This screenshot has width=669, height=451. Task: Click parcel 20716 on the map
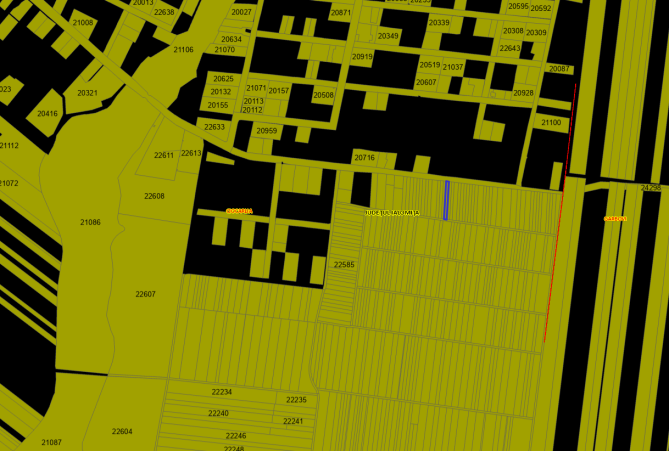(364, 158)
